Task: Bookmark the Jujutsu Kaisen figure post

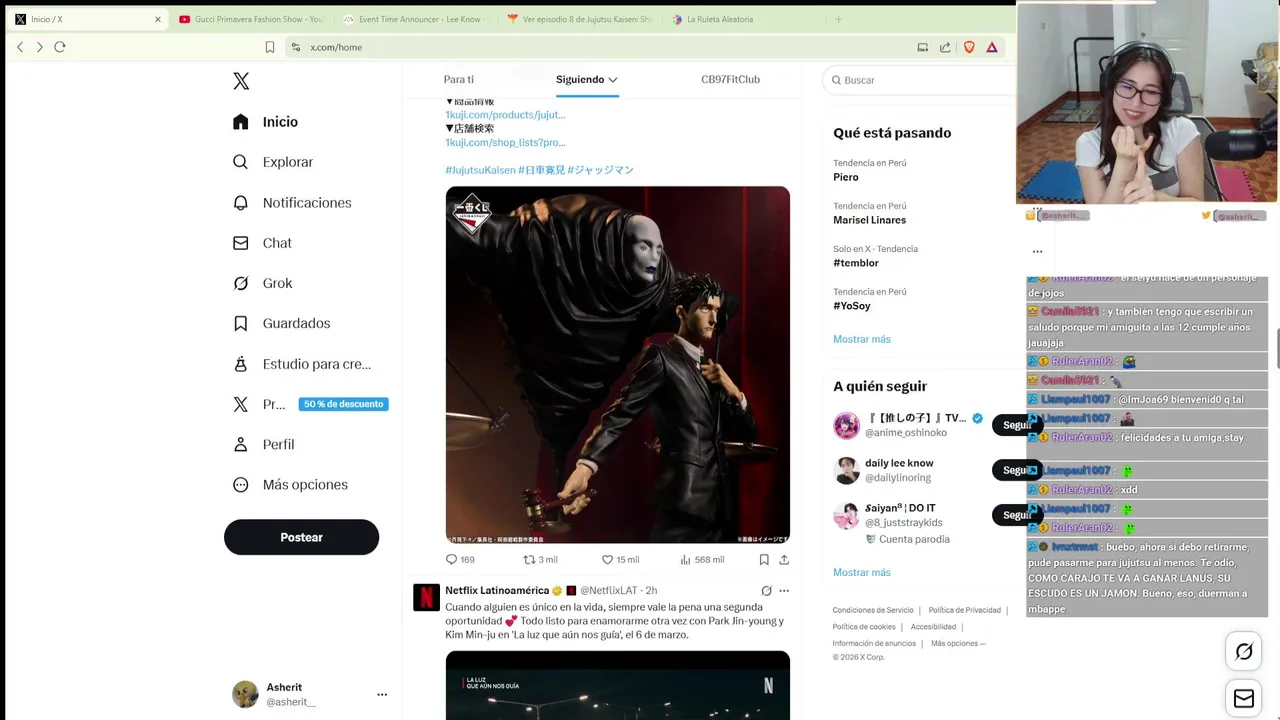Action: [x=764, y=560]
